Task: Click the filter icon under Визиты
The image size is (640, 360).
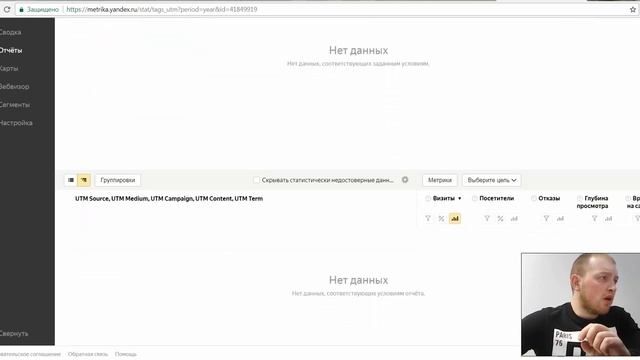Action: (428, 219)
